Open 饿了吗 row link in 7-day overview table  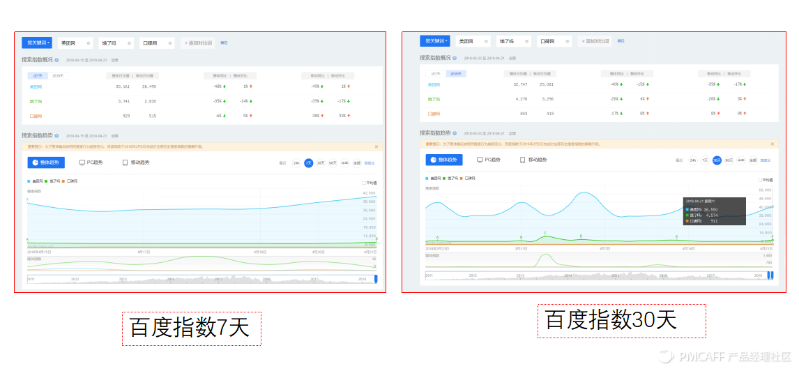[35, 101]
